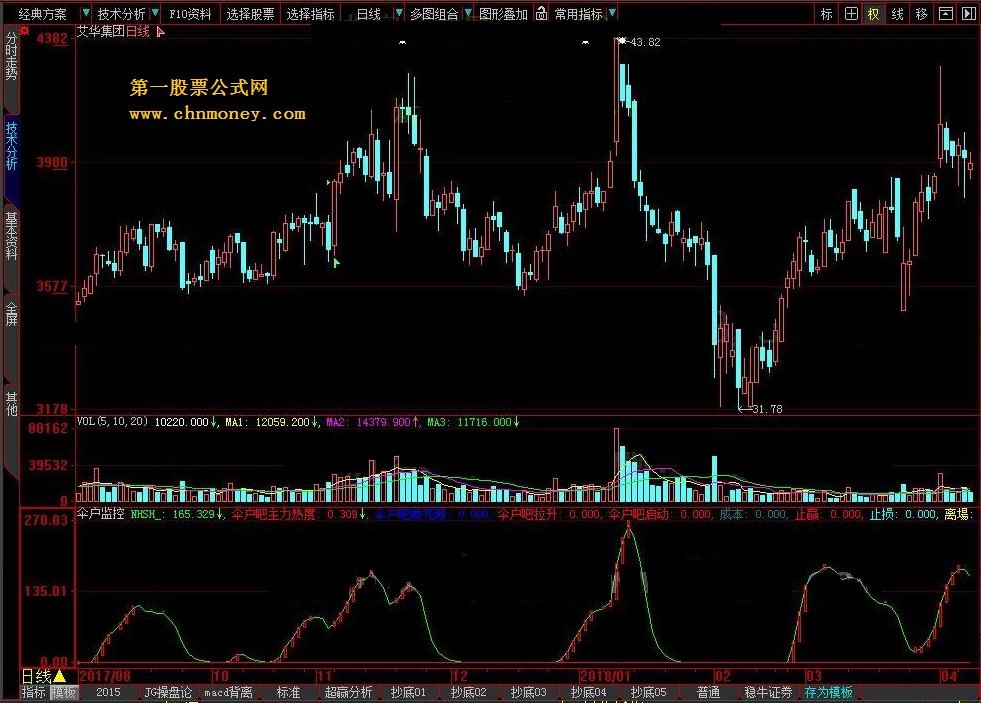Select the 抄底04 template tab
Viewport: 981px width, 703px height.
589,692
